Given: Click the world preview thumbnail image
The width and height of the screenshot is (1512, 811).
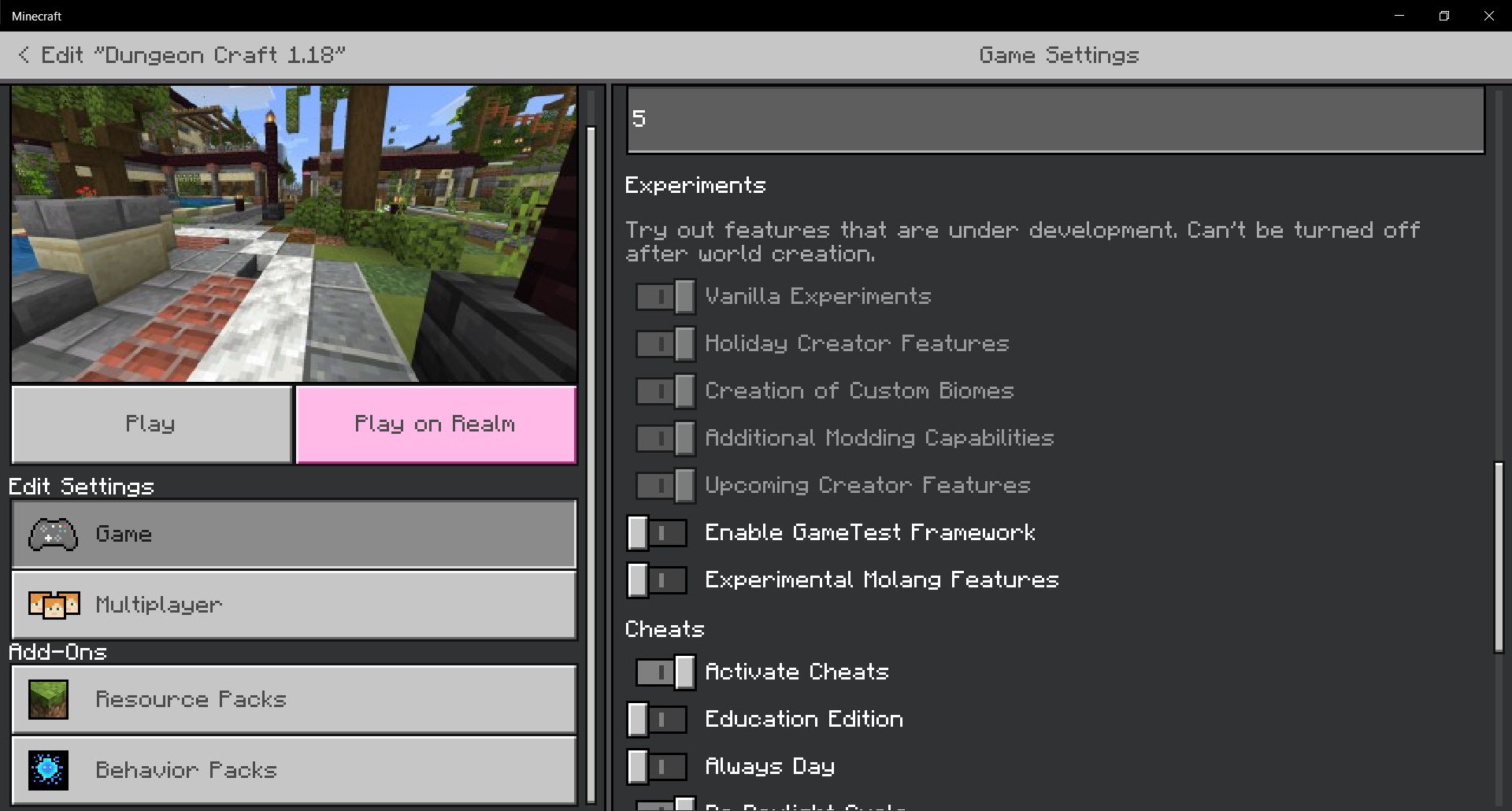Looking at the screenshot, I should click(294, 234).
